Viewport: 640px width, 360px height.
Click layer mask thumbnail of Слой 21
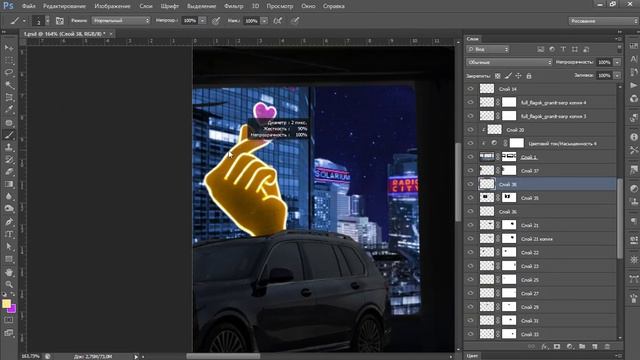coord(509,225)
